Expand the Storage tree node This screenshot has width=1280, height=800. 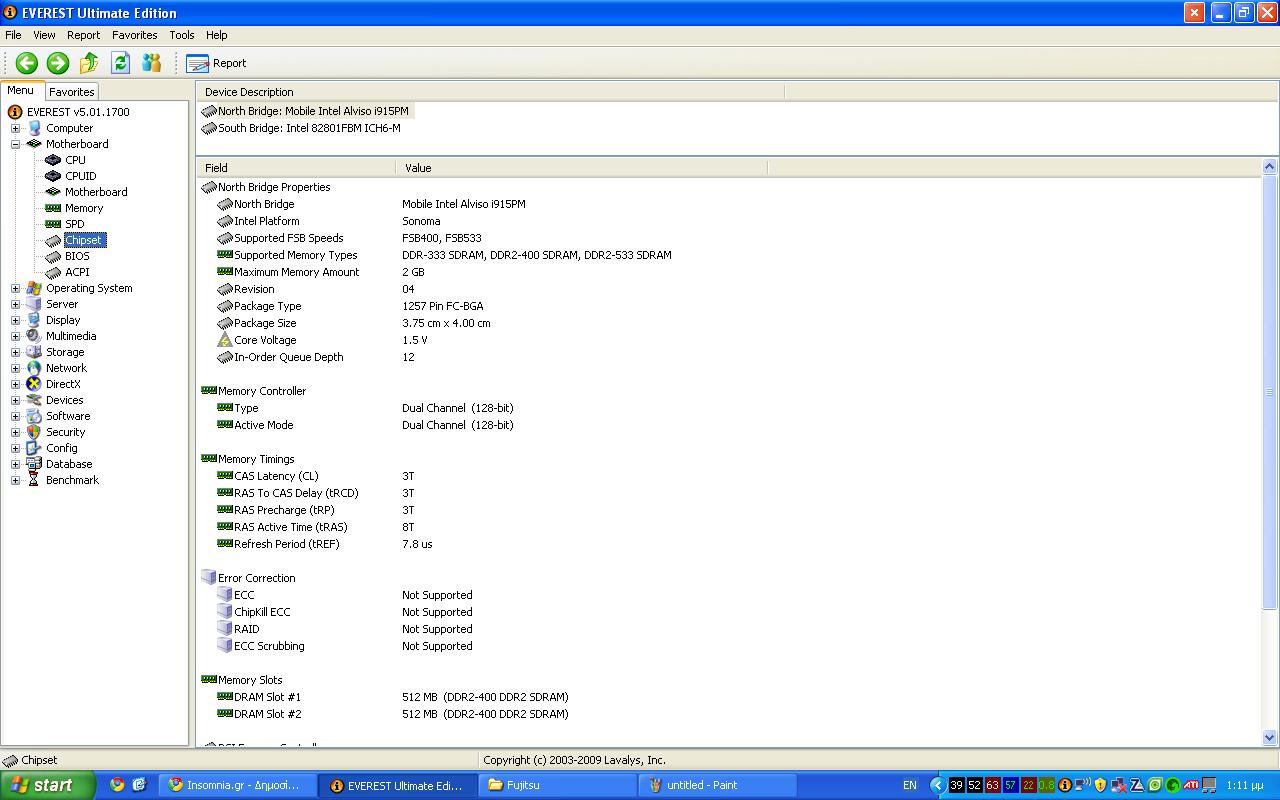(x=15, y=352)
